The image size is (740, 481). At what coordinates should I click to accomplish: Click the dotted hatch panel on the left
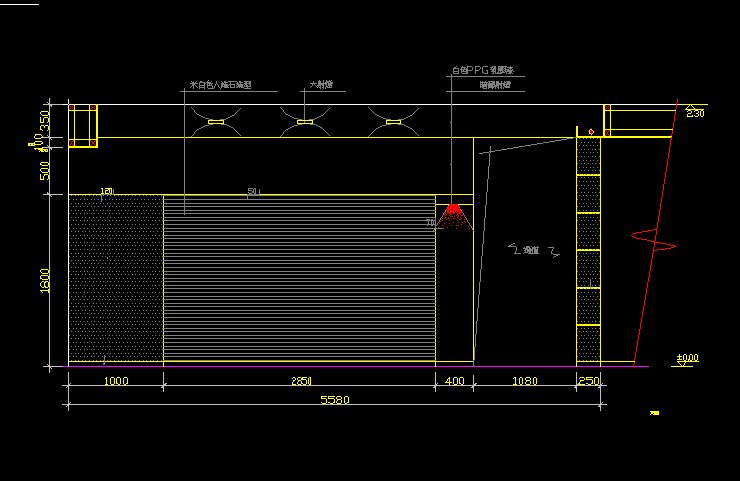point(115,278)
